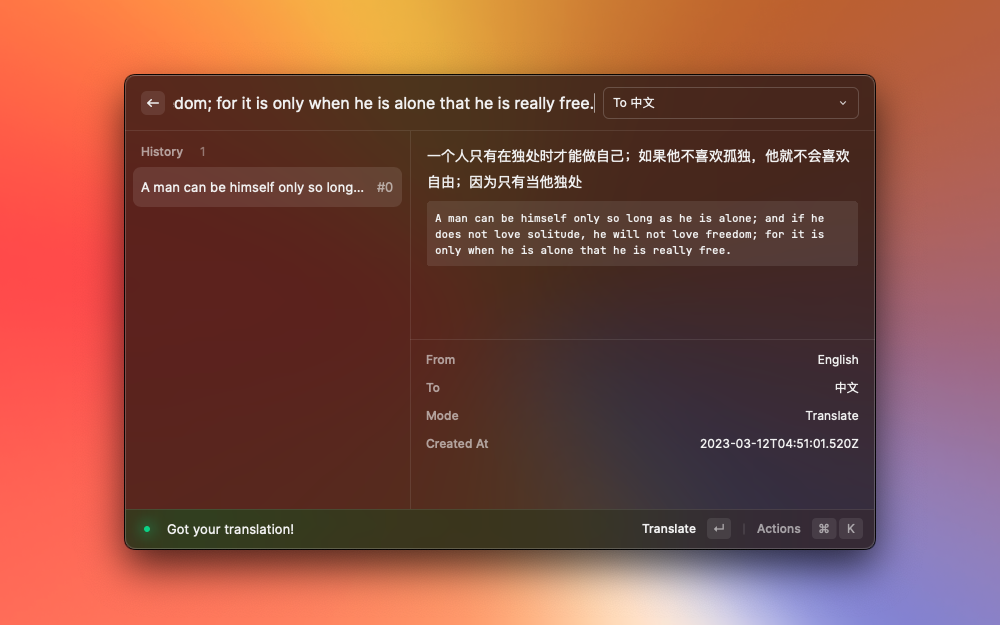Click the Translate value in the Mode row
The height and width of the screenshot is (625, 1000).
tap(832, 415)
